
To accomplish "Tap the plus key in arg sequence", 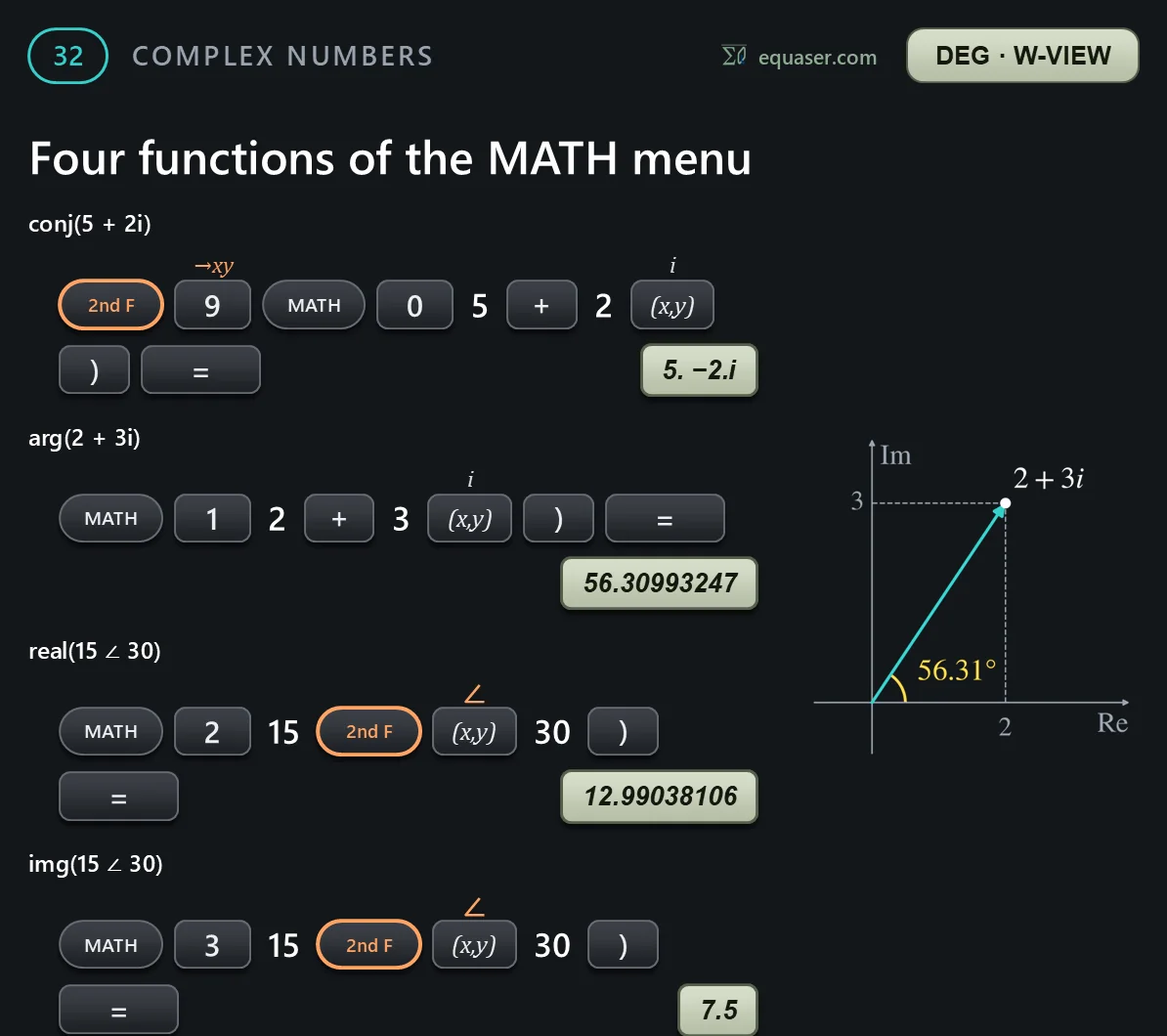I will [338, 518].
